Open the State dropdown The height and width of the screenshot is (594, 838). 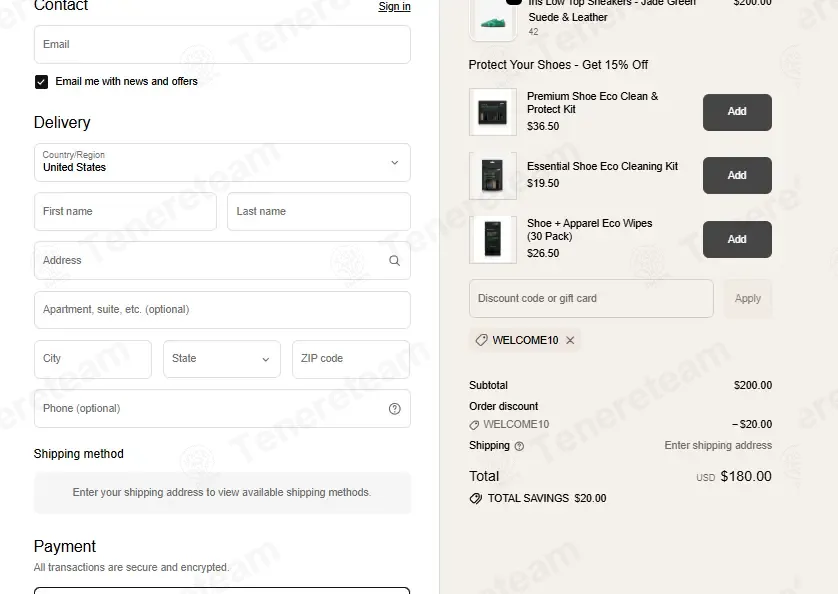[x=222, y=359]
